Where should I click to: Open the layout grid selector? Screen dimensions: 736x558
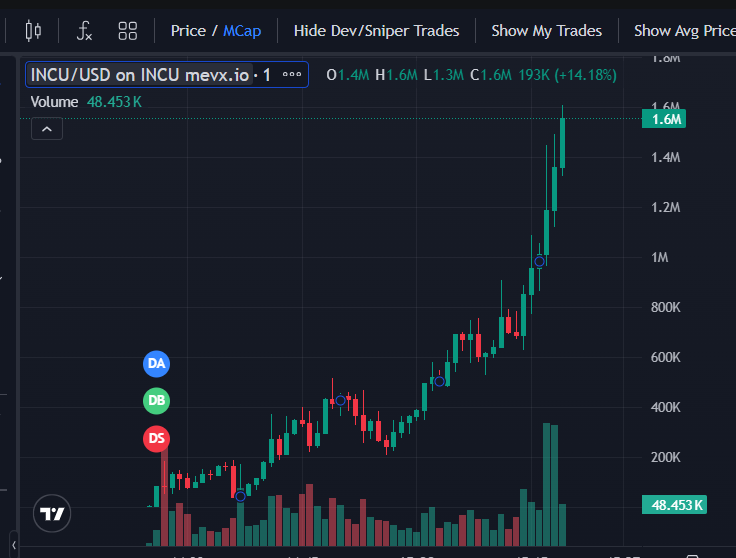pyautogui.click(x=128, y=31)
